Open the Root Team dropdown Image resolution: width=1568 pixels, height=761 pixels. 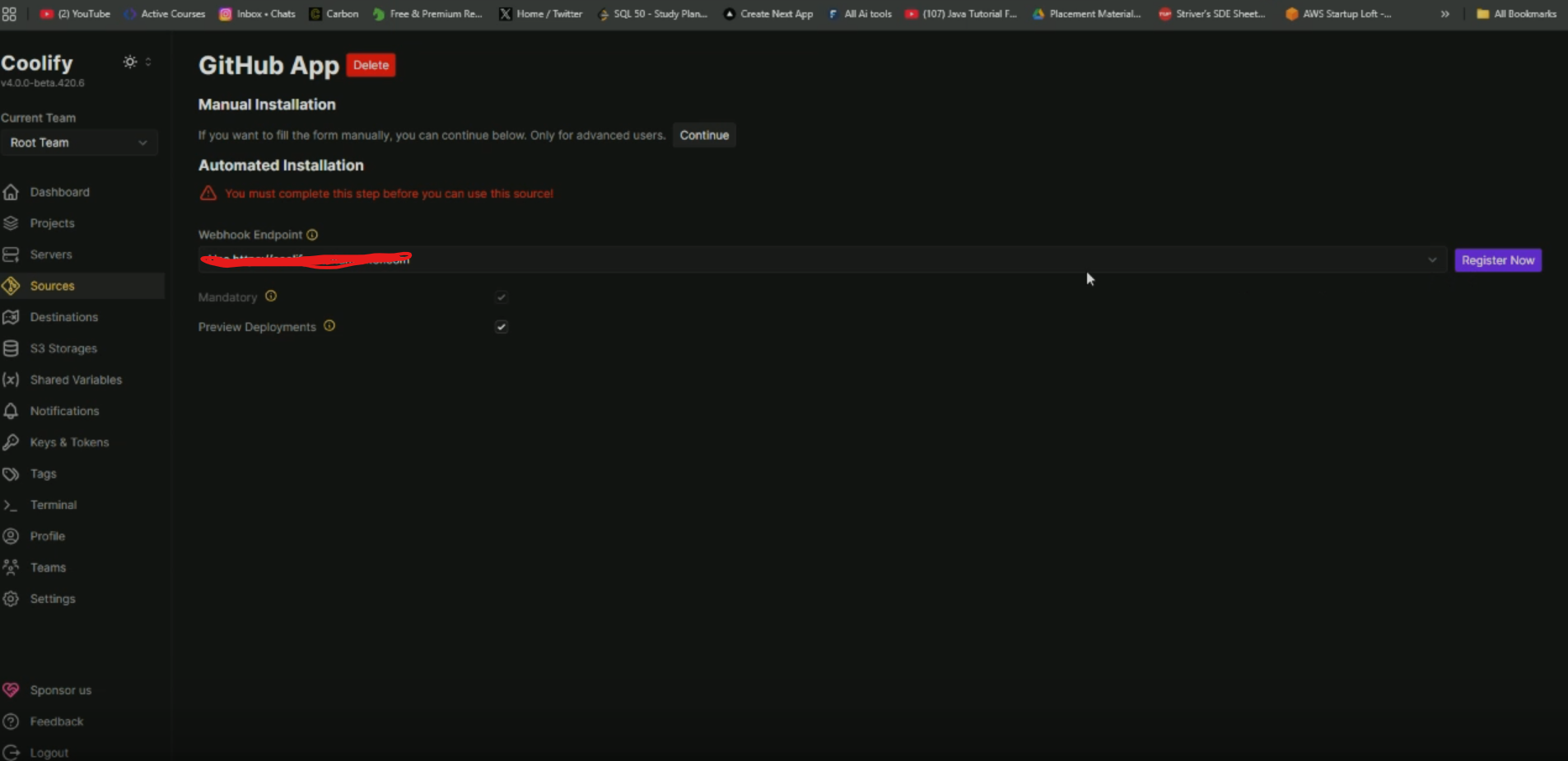pyautogui.click(x=78, y=142)
